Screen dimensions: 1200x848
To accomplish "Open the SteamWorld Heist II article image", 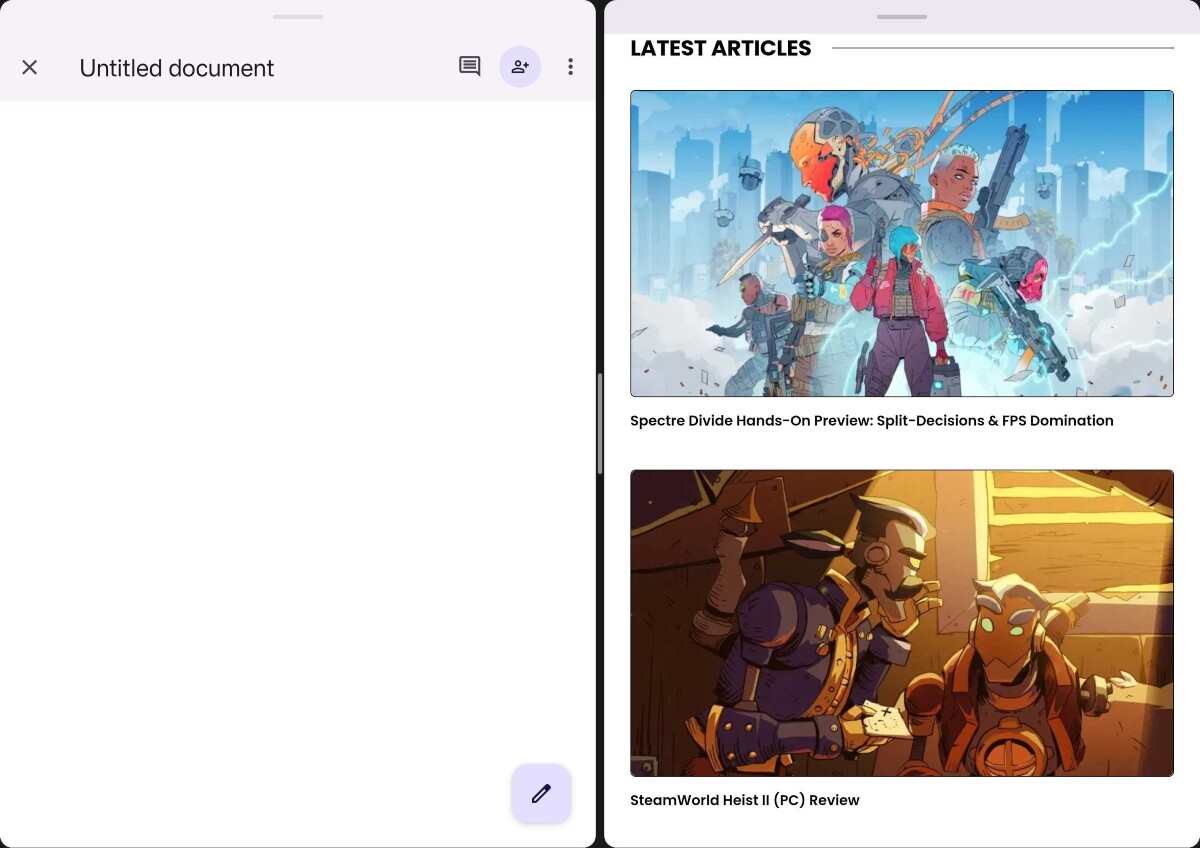I will tap(902, 623).
